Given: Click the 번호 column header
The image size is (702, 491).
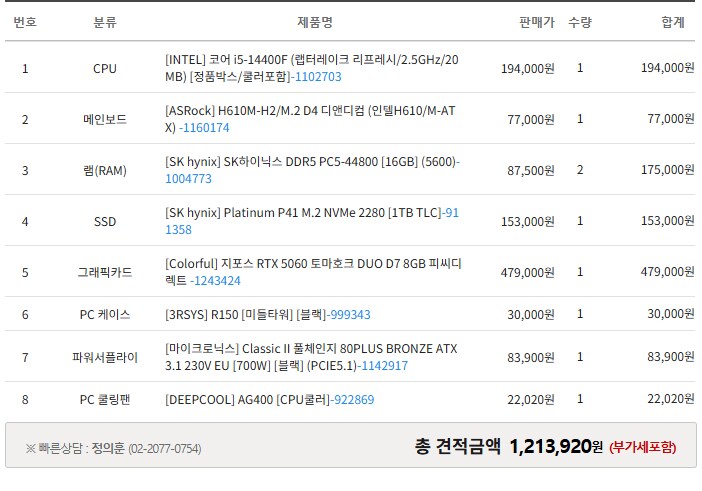Looking at the screenshot, I should coord(25,22).
